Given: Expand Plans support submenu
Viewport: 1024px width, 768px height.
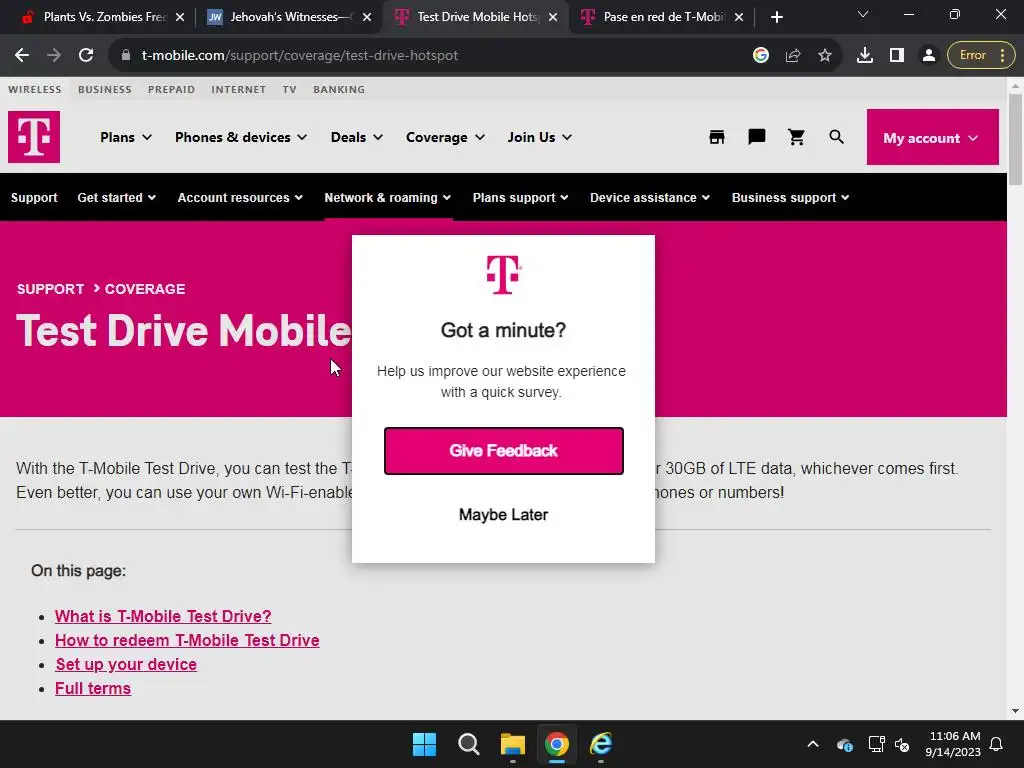Looking at the screenshot, I should [520, 197].
